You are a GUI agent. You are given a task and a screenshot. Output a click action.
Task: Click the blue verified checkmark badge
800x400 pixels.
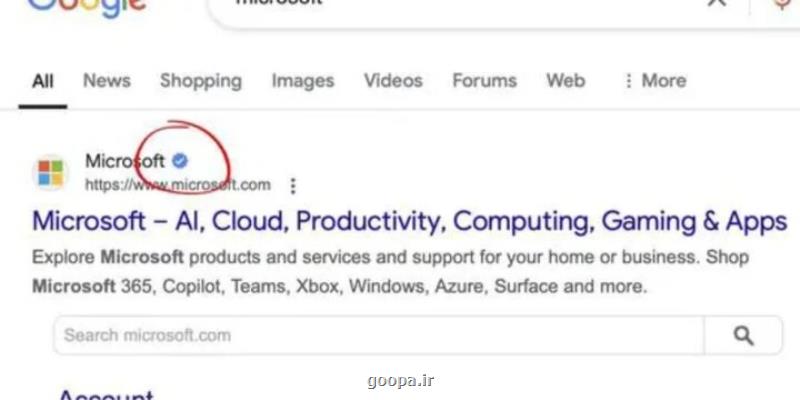[x=180, y=161]
